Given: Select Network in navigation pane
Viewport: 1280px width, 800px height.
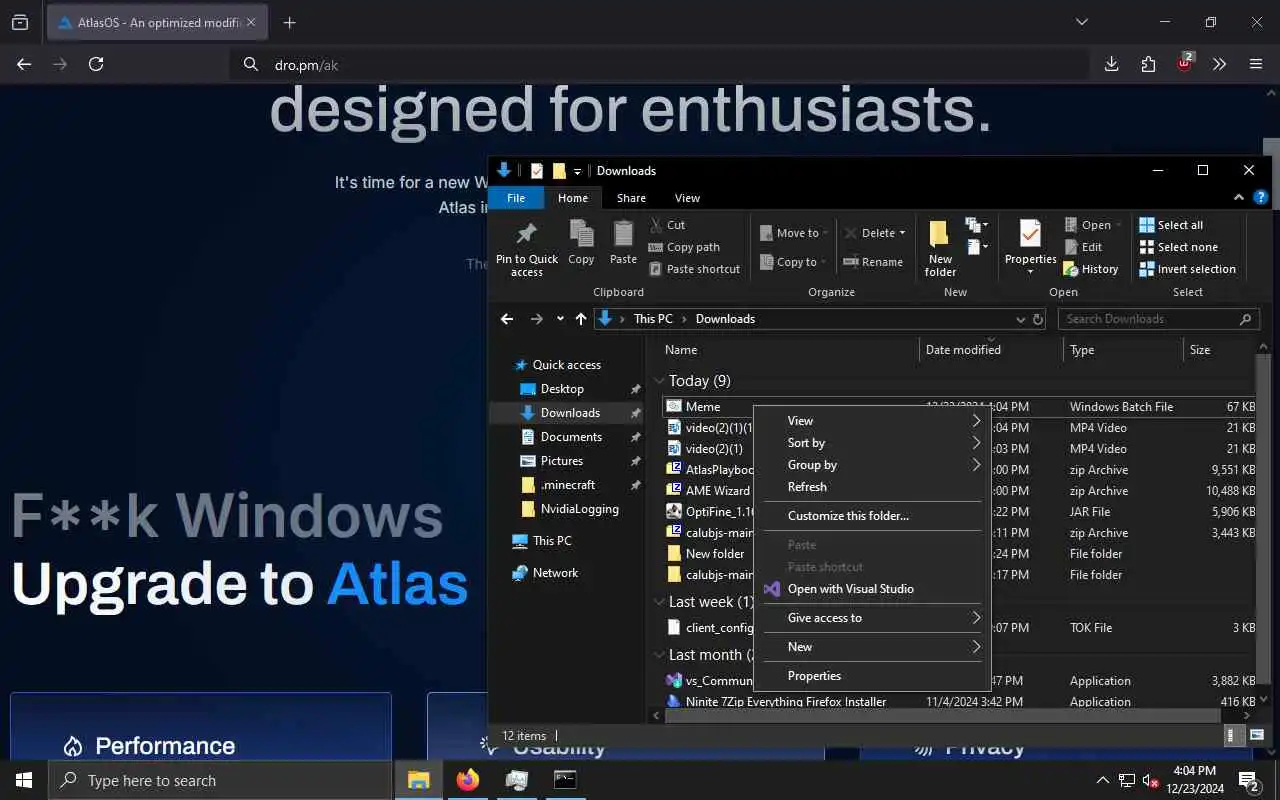Looking at the screenshot, I should coord(555,573).
